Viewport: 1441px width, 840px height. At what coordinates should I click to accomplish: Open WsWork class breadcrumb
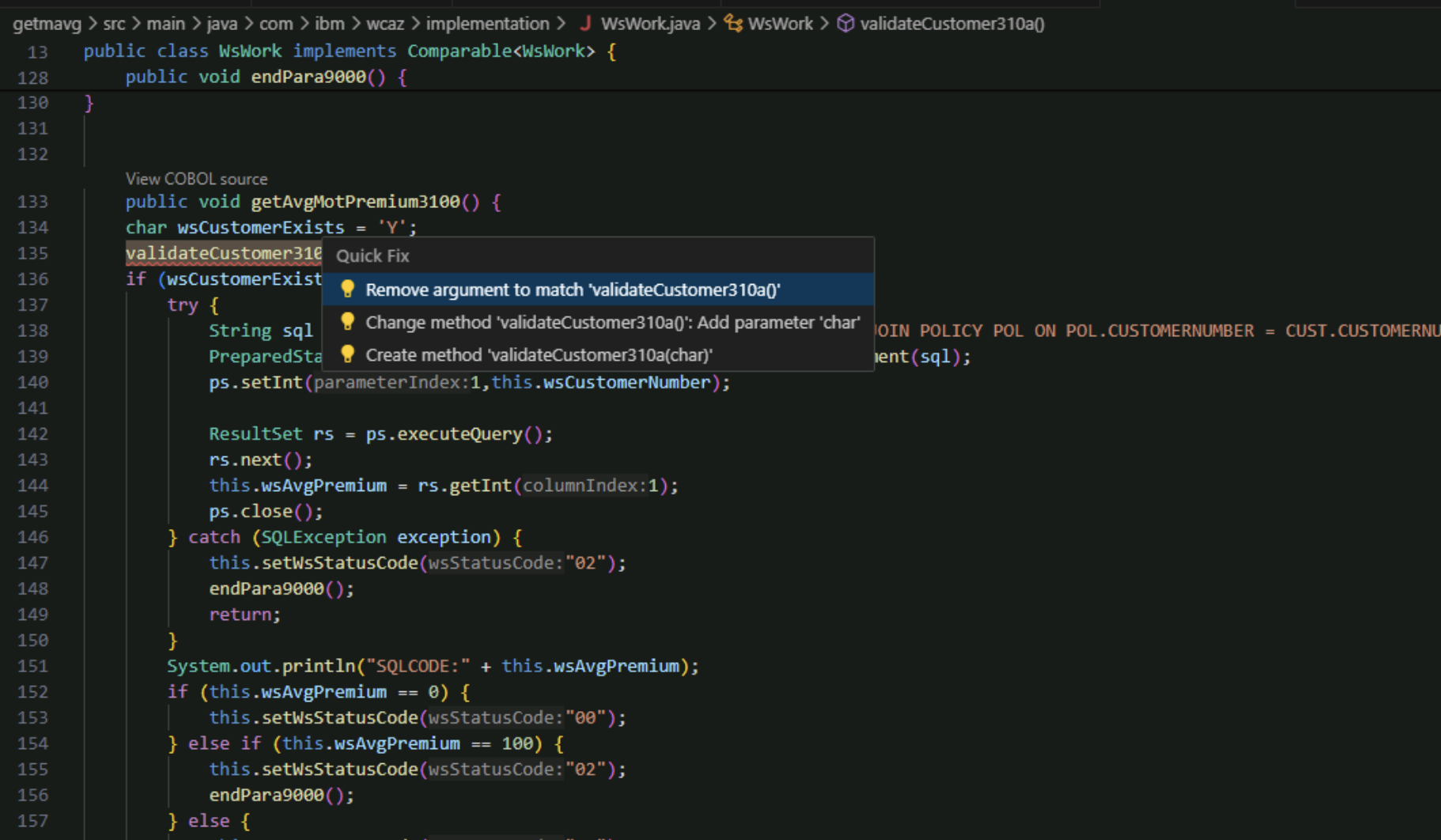(780, 24)
